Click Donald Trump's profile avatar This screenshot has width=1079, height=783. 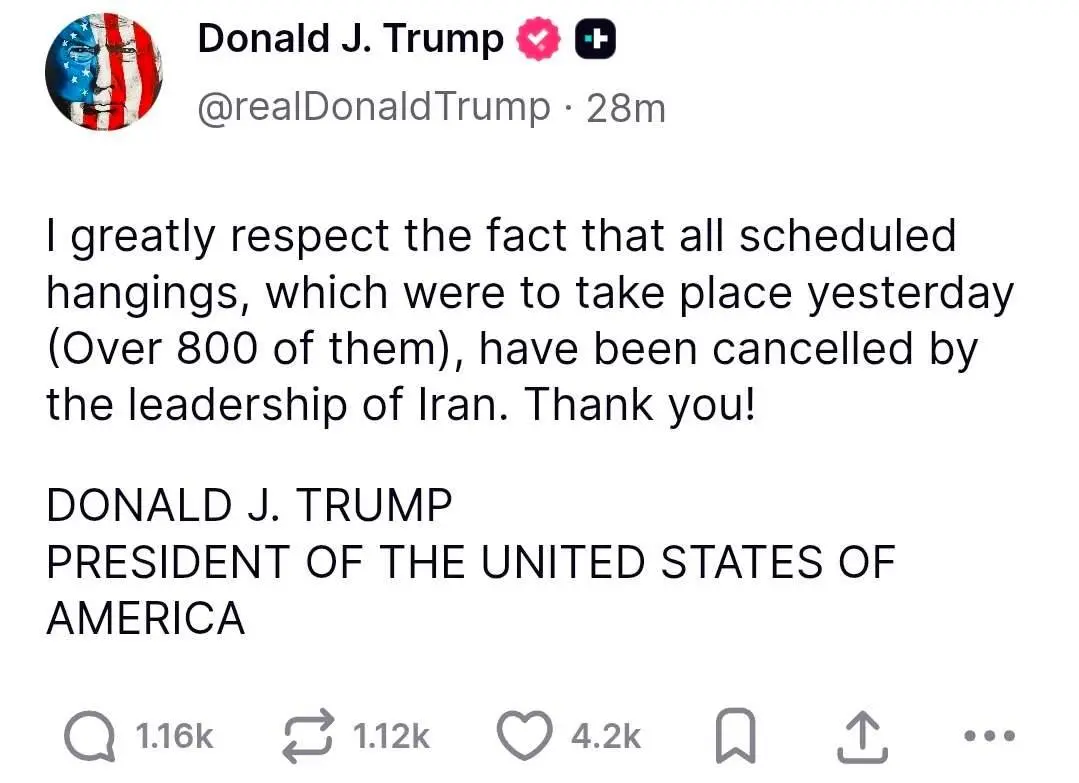104,70
